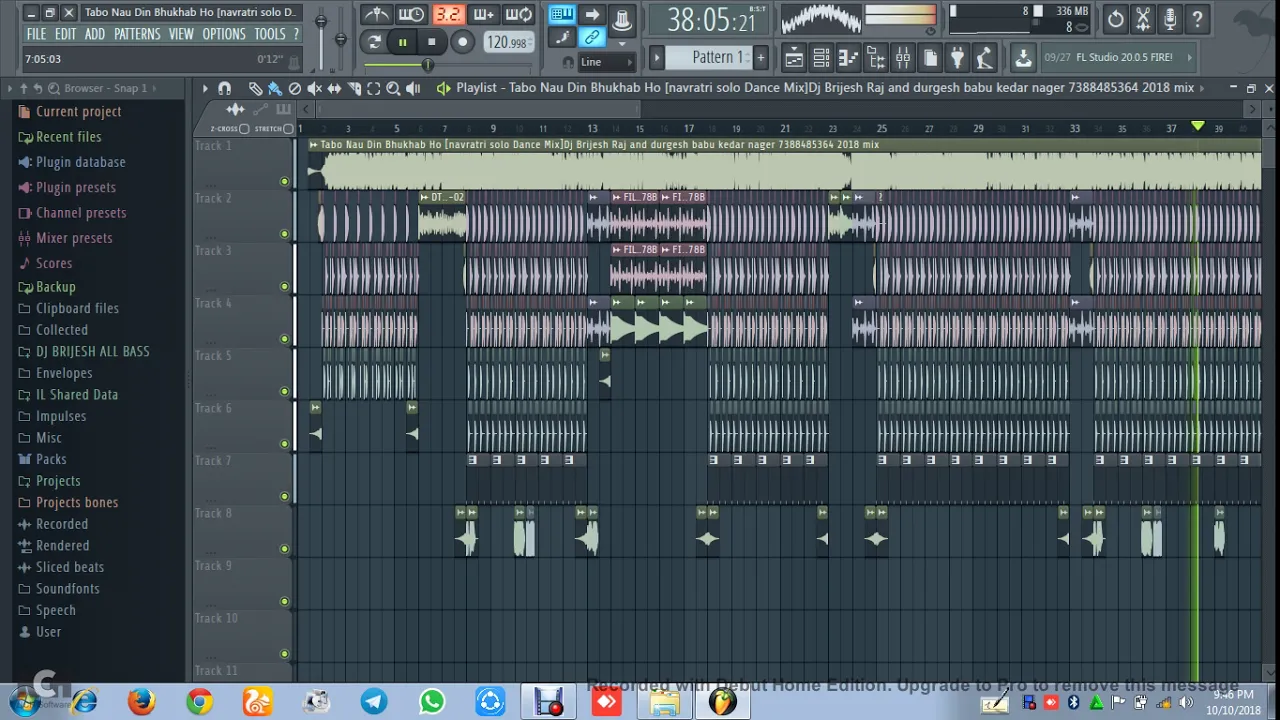Screen dimensions: 1280x720
Task: Click the tempo display 120.998
Action: (507, 43)
